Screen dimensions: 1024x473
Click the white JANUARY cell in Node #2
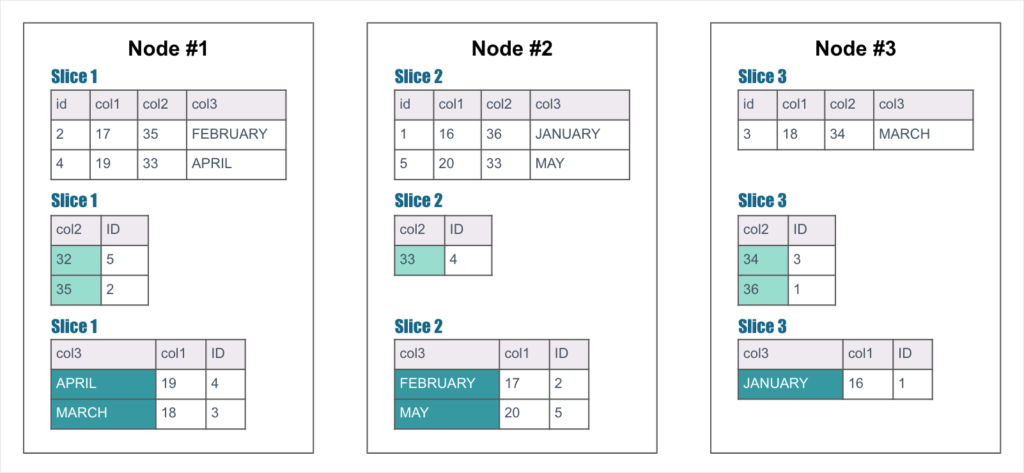point(579,134)
